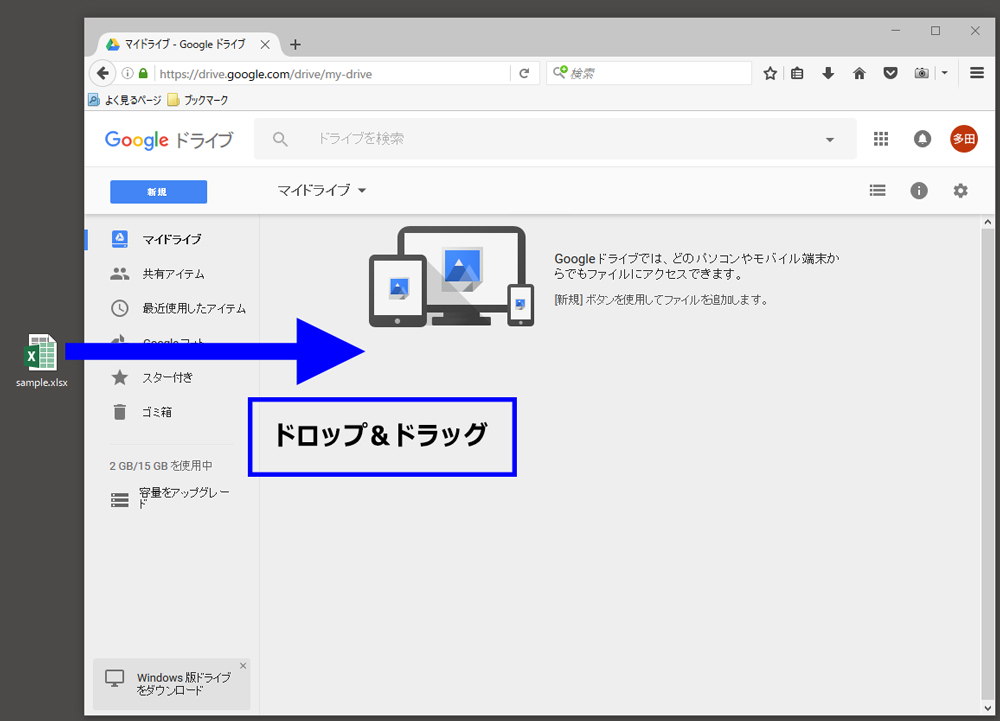Click the site information icon in address bar
Image resolution: width=1000 pixels, height=721 pixels.
[x=127, y=73]
